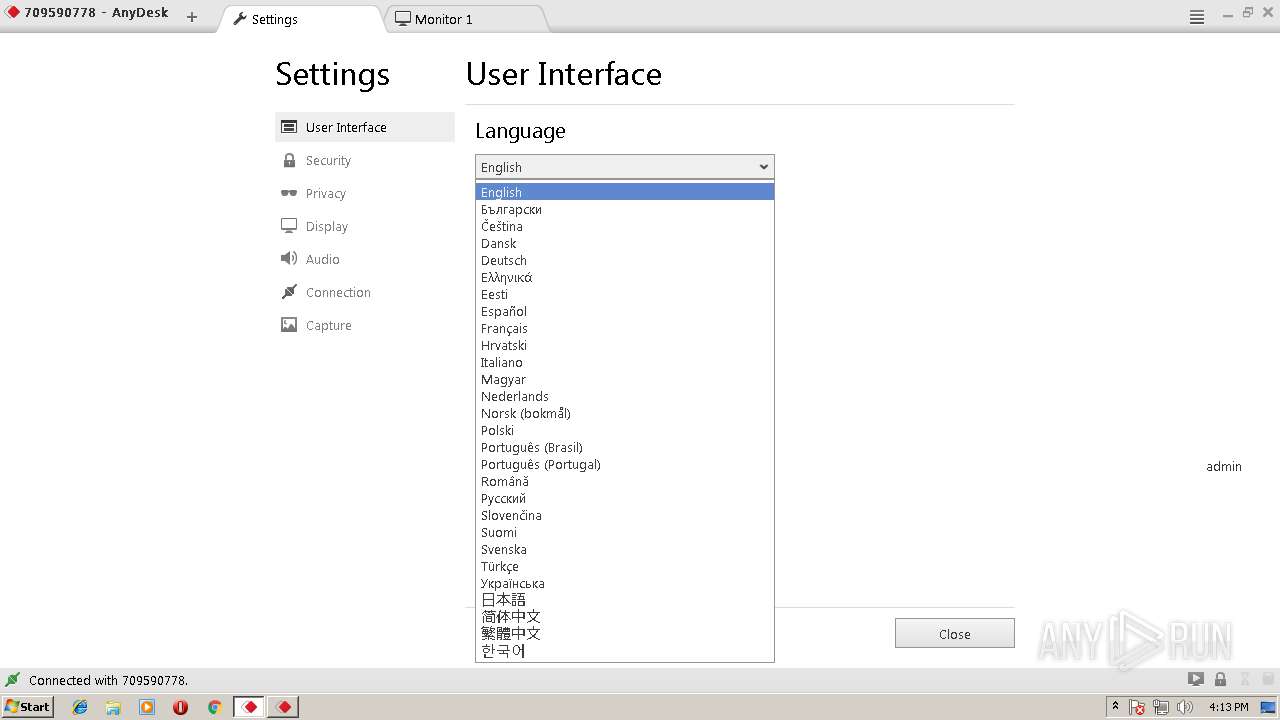The image size is (1280, 720).
Task: Select Svenska language option
Action: coord(625,549)
